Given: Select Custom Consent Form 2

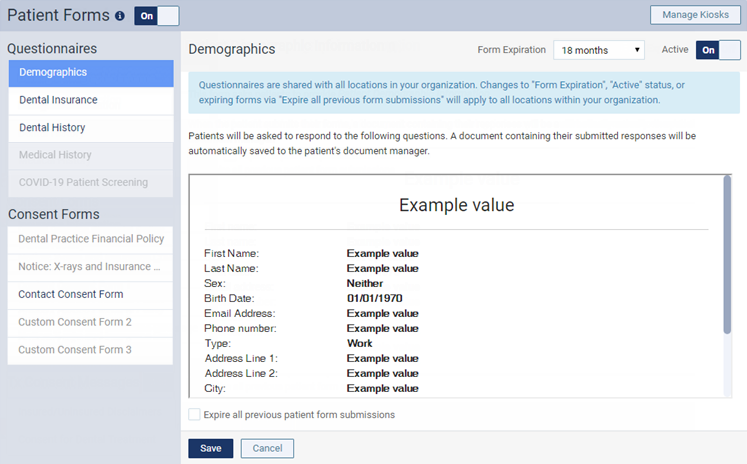Looking at the screenshot, I should tap(91, 323).
